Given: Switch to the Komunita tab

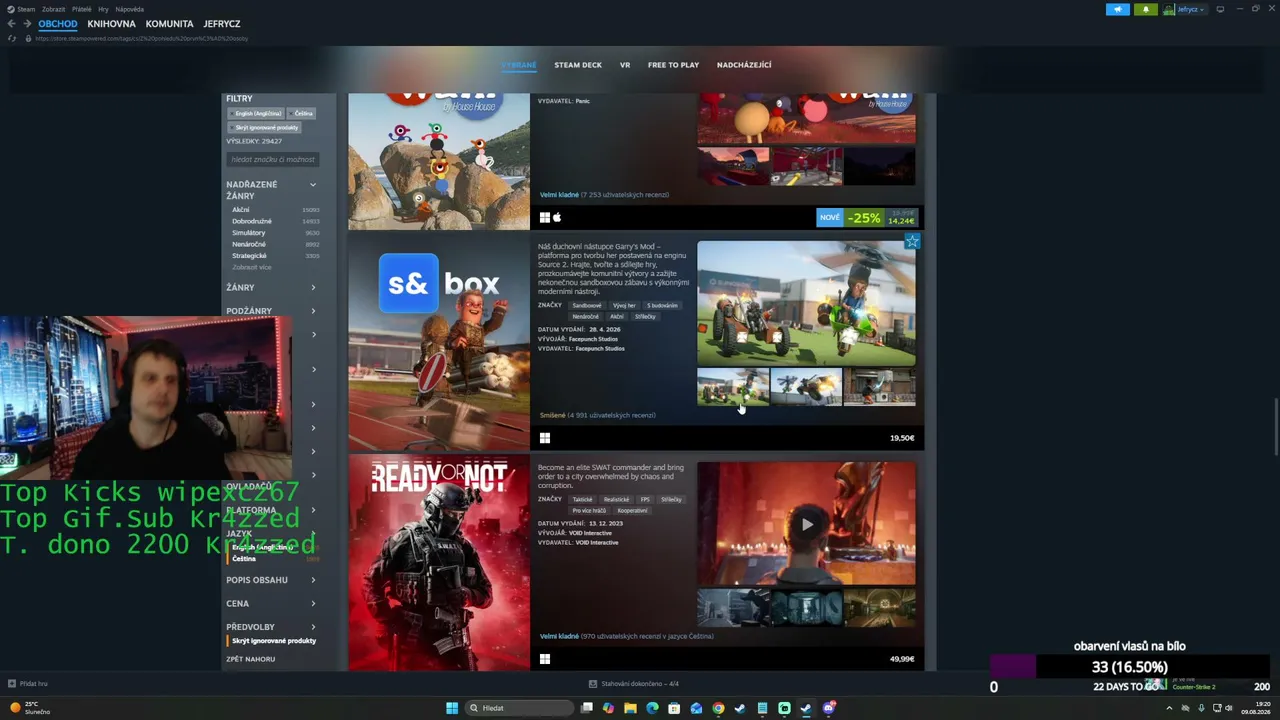Looking at the screenshot, I should (x=169, y=24).
